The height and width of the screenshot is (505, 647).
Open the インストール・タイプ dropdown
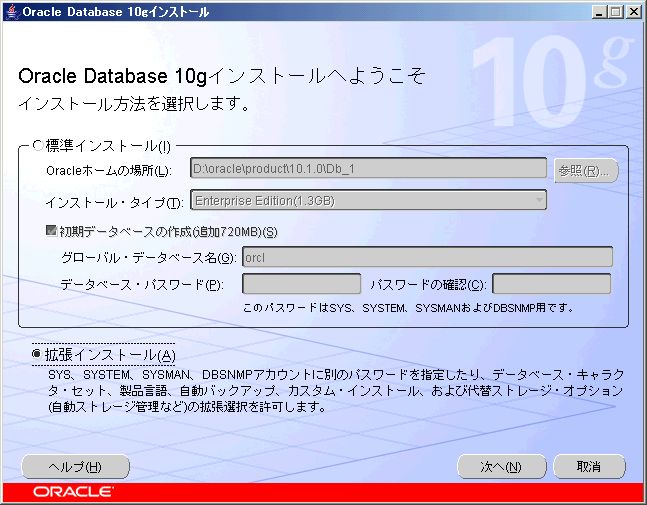click(368, 200)
